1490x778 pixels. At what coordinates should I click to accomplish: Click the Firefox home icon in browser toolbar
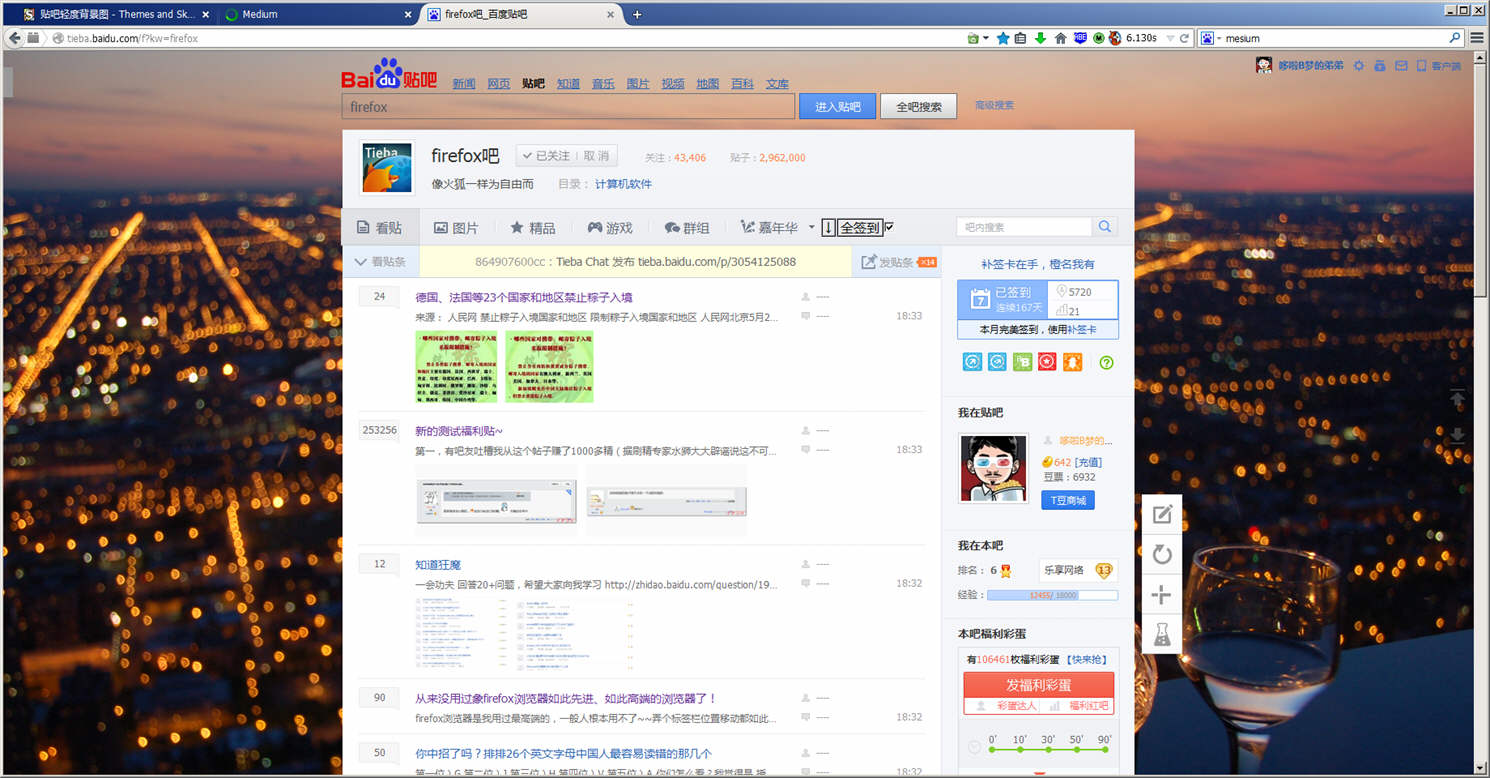point(1059,37)
